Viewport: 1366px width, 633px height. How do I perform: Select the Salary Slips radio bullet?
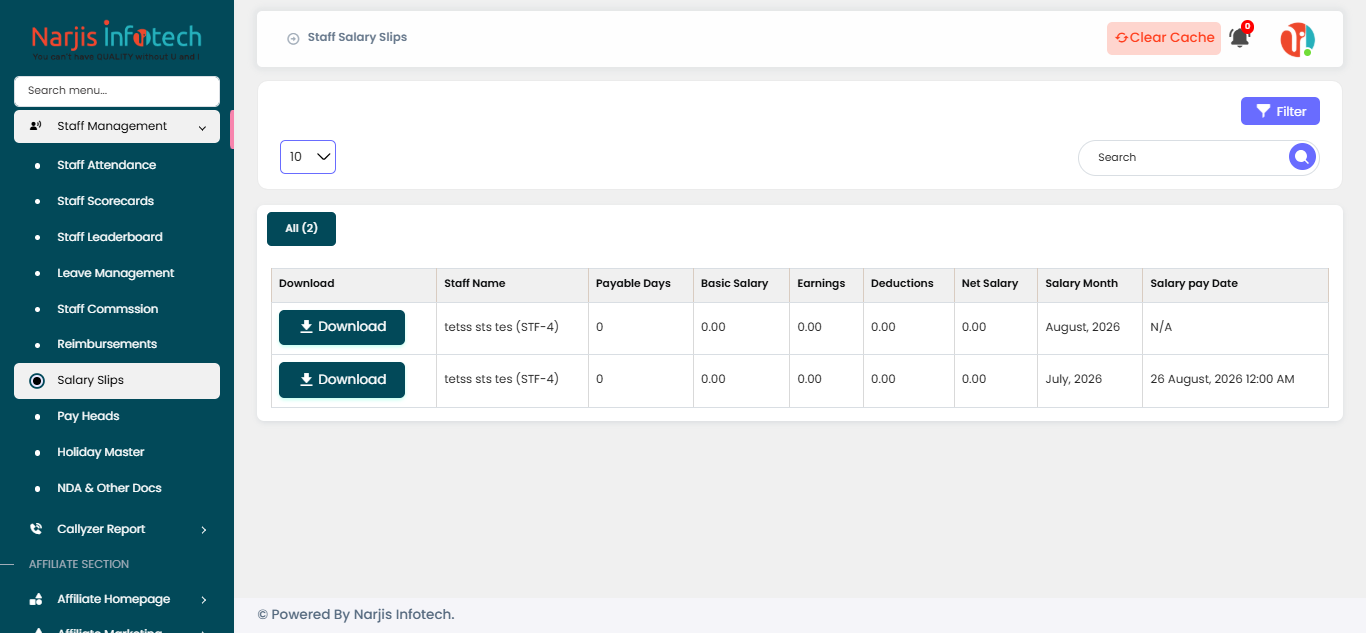coord(37,380)
